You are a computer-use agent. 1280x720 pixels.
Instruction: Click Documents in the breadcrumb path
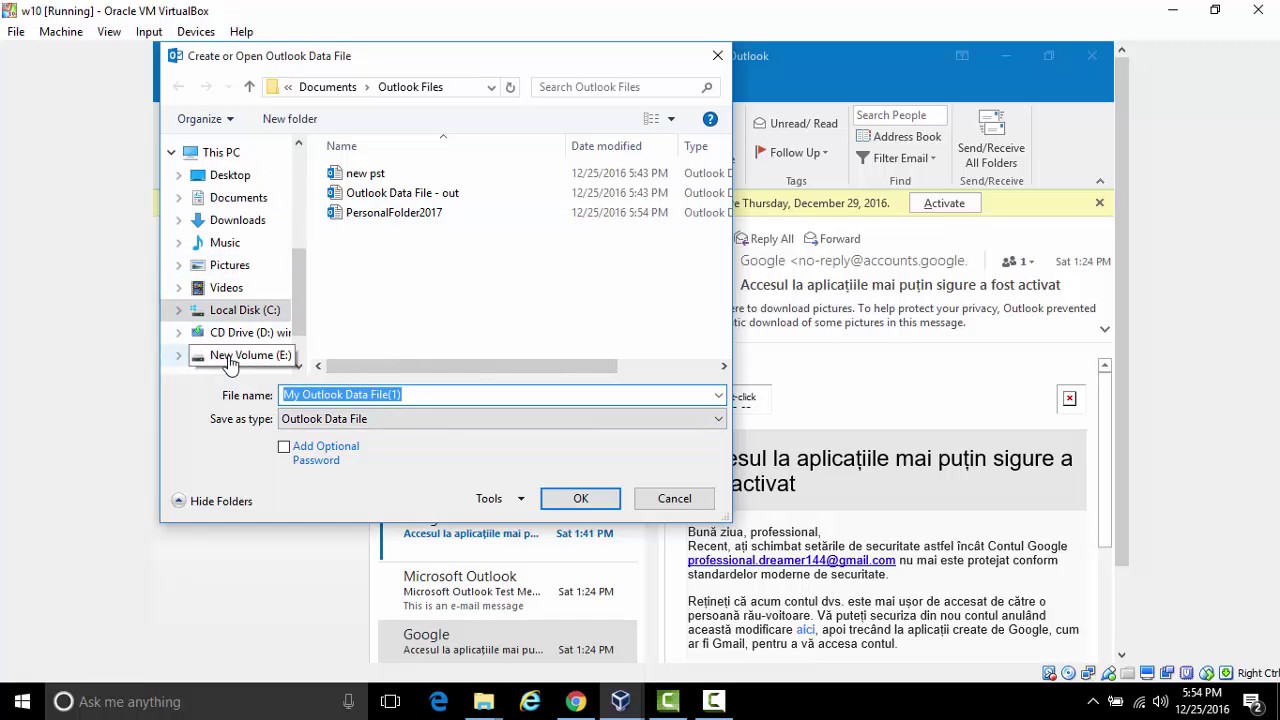tap(327, 87)
